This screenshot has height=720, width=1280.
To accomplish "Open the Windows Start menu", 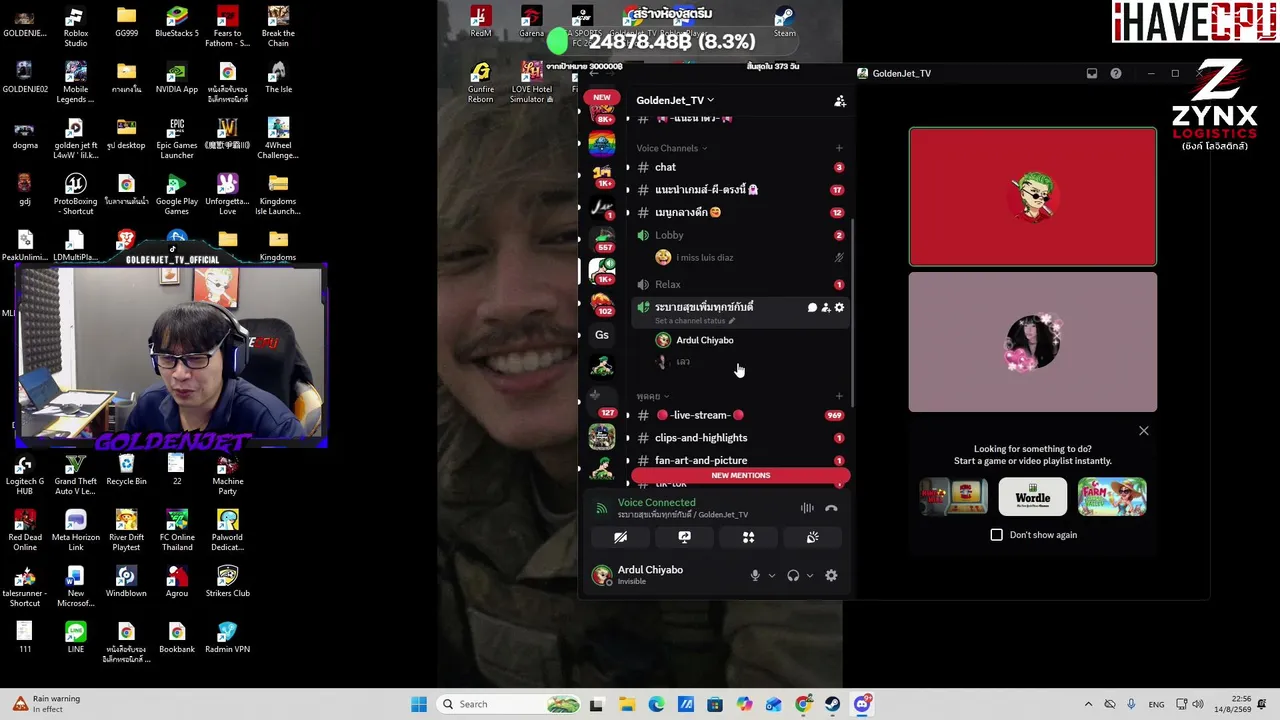I will (x=419, y=704).
